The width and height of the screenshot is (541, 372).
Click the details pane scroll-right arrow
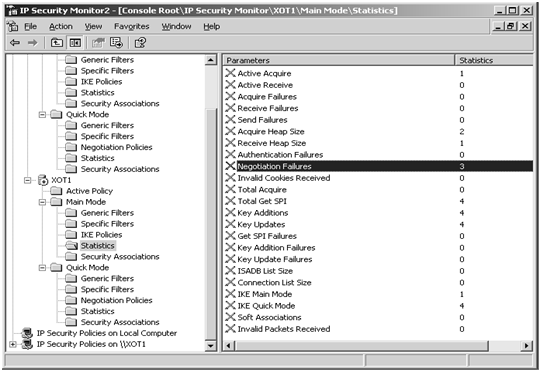(527, 345)
